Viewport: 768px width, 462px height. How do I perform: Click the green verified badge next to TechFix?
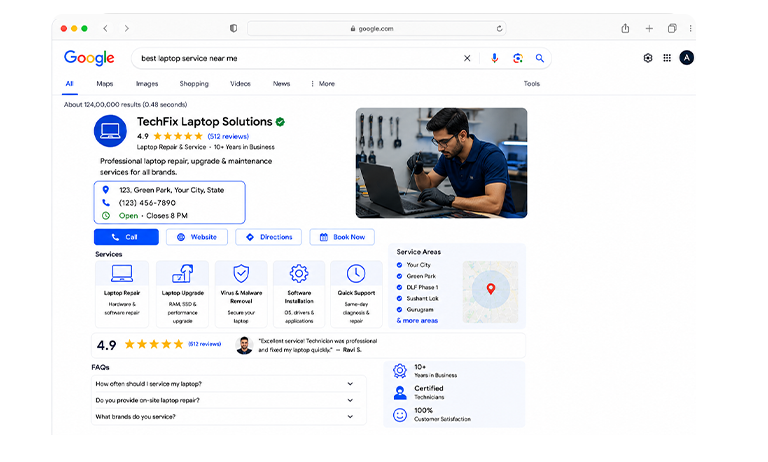coord(280,122)
